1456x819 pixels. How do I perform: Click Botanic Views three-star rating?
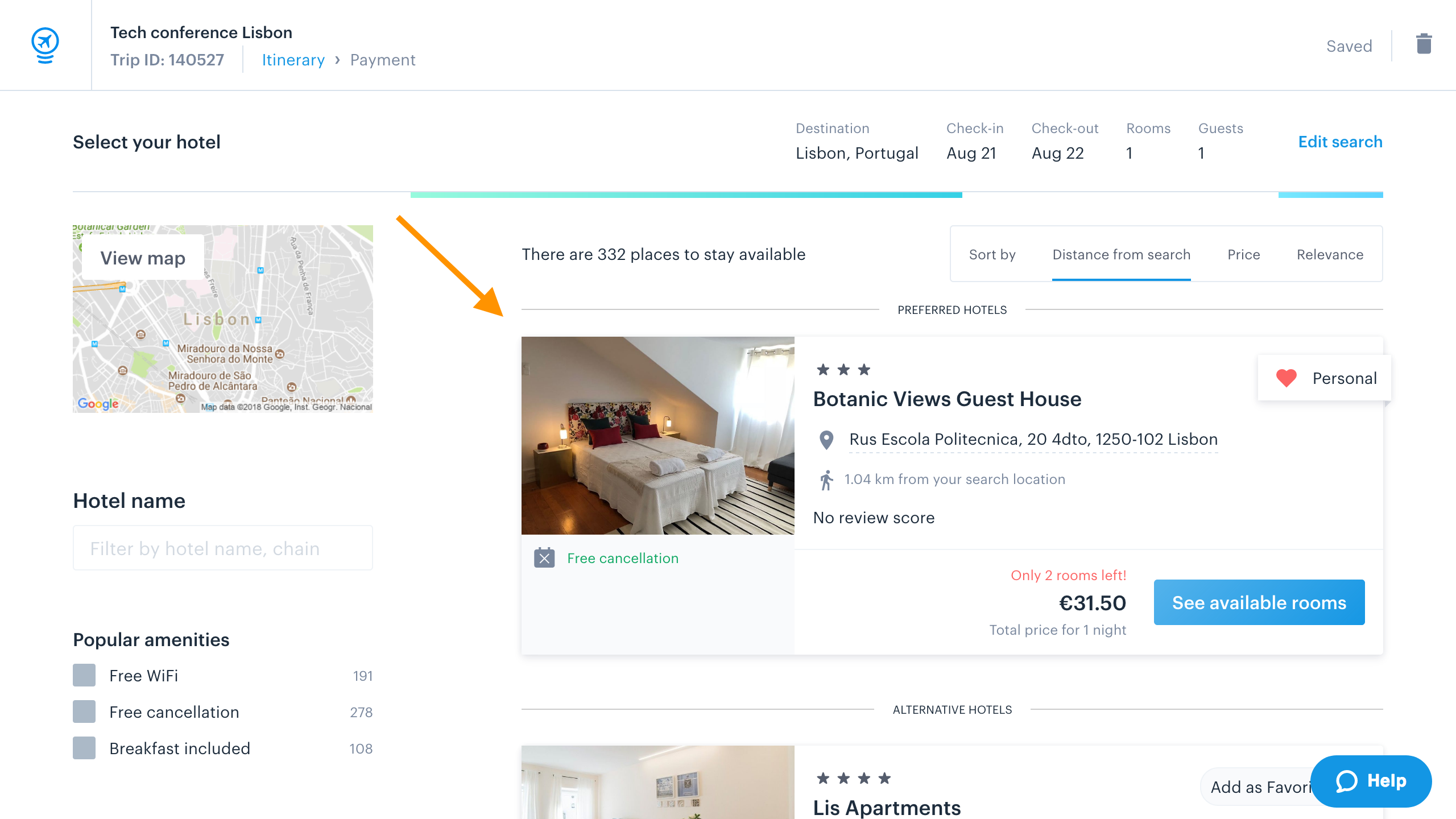(x=843, y=370)
